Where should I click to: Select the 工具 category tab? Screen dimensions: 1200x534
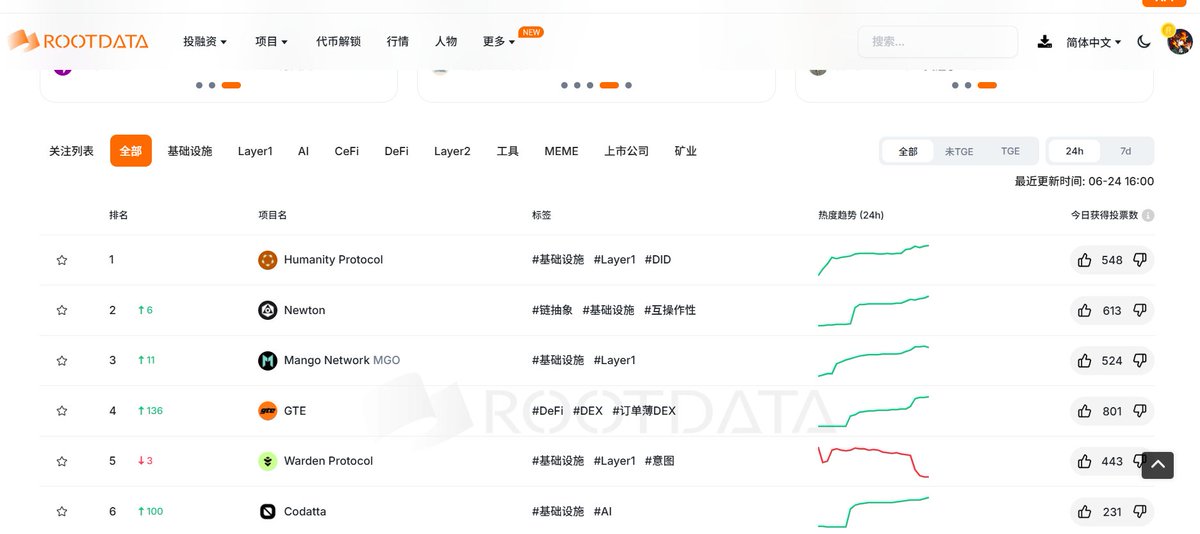[508, 151]
